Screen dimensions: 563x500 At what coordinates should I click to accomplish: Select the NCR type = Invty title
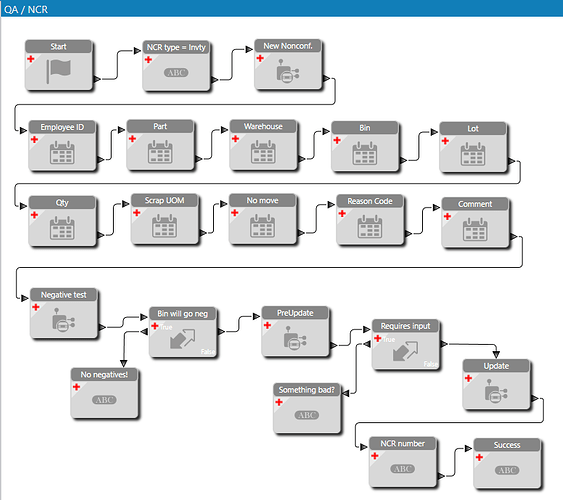coord(176,47)
